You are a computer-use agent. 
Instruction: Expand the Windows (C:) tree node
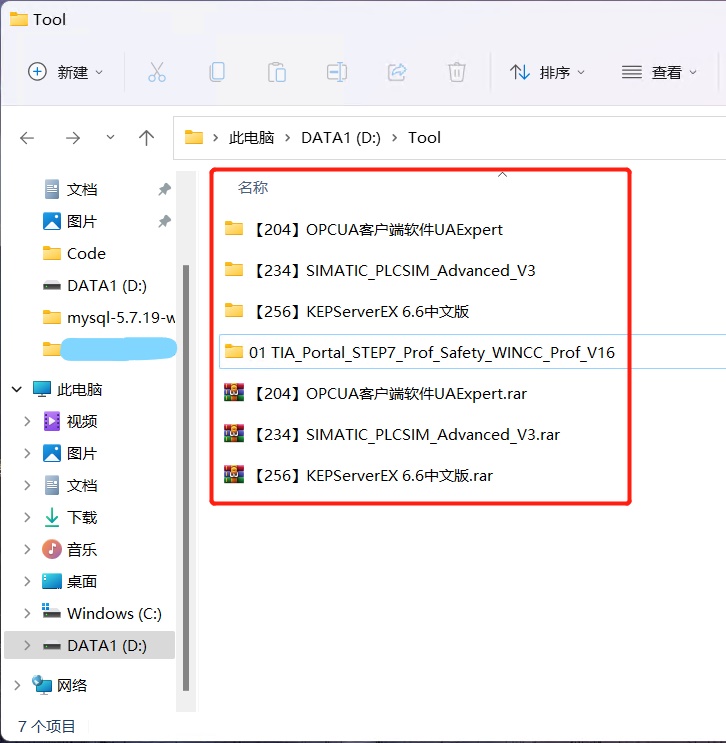27,613
